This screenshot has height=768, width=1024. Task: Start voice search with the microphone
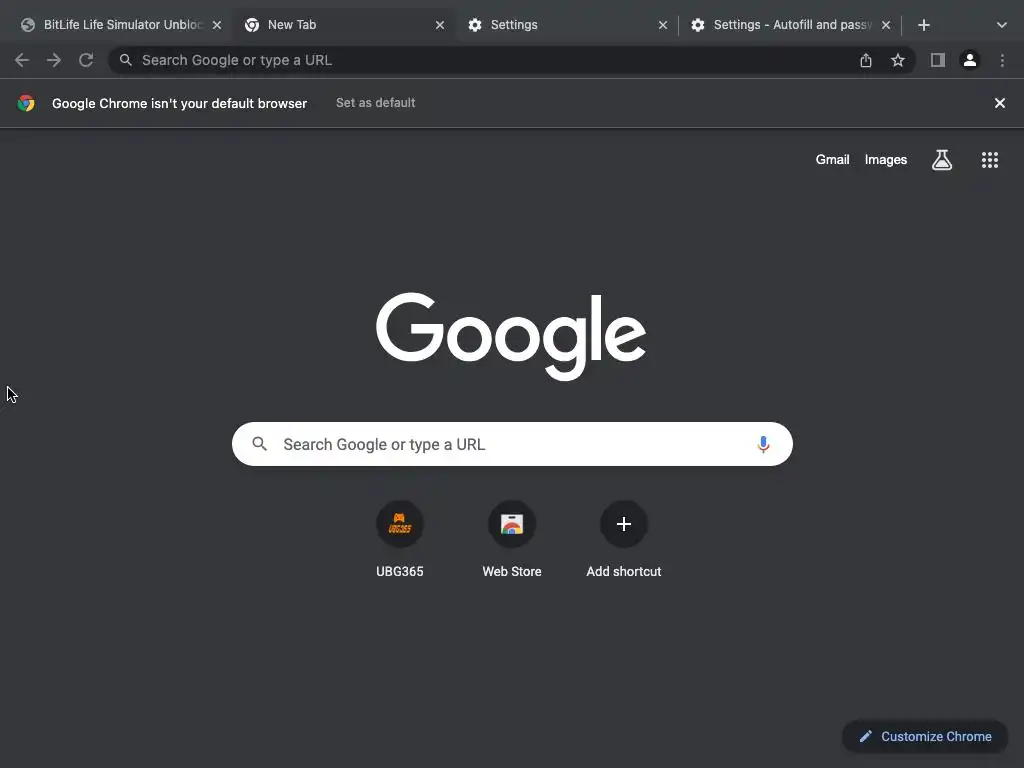763,444
